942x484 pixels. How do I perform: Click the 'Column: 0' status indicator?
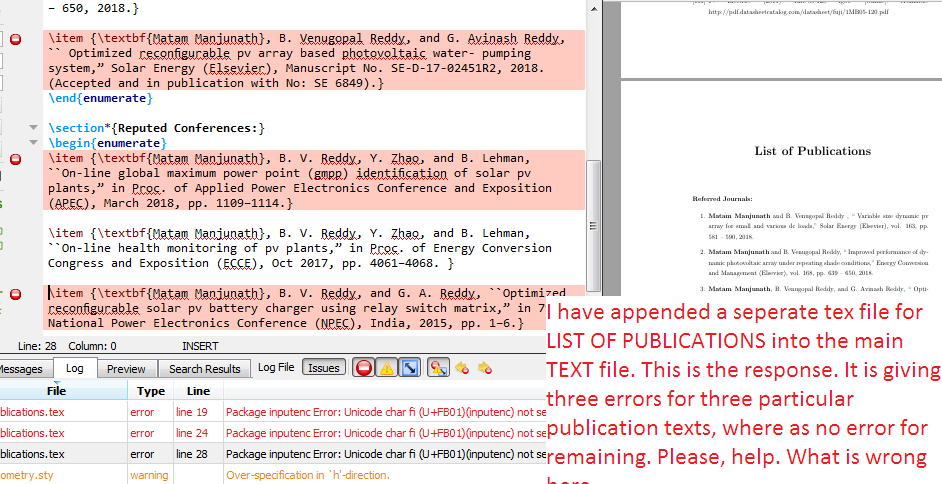pos(93,346)
